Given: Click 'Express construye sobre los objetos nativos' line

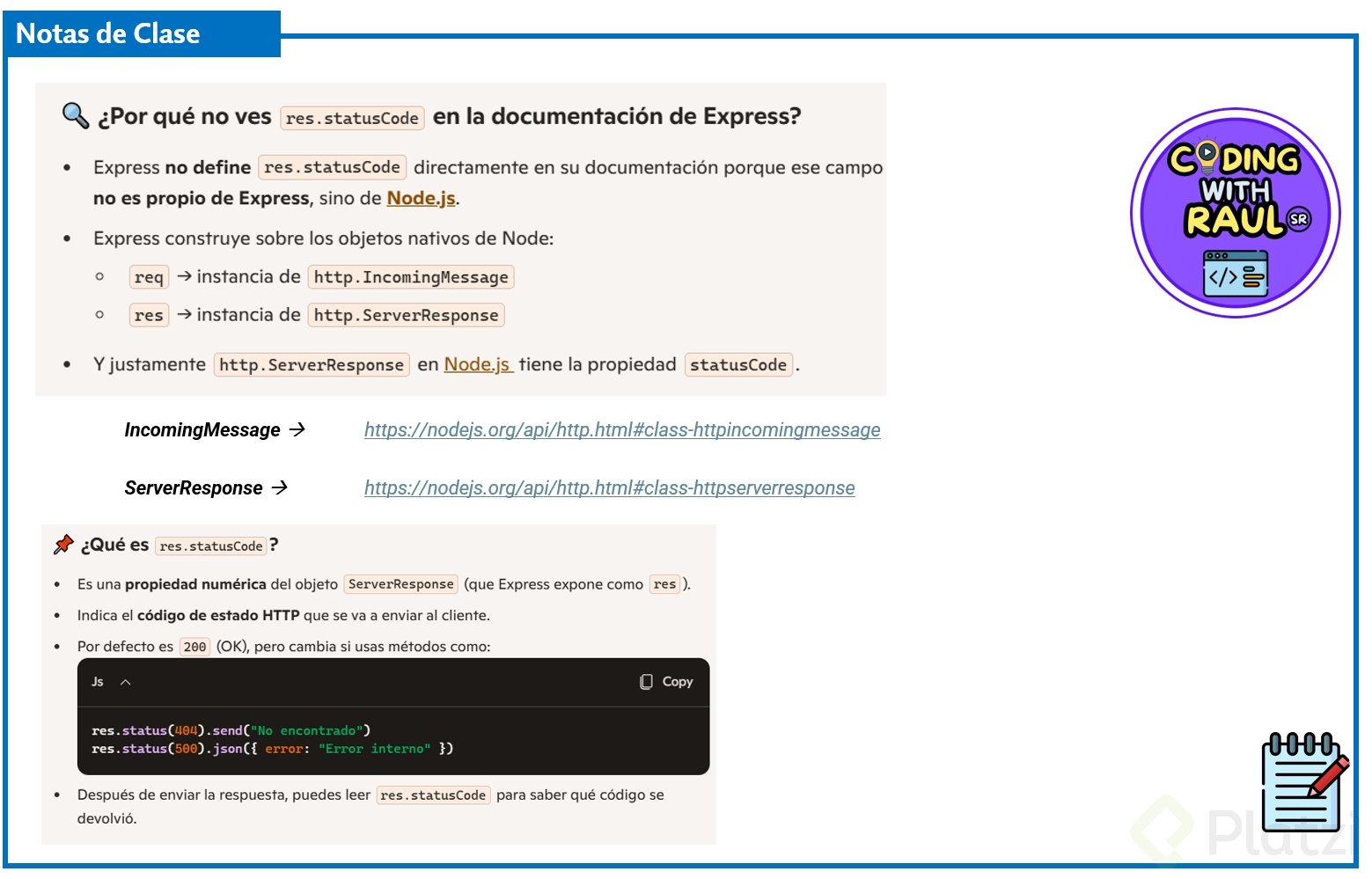Looking at the screenshot, I should pos(324,238).
